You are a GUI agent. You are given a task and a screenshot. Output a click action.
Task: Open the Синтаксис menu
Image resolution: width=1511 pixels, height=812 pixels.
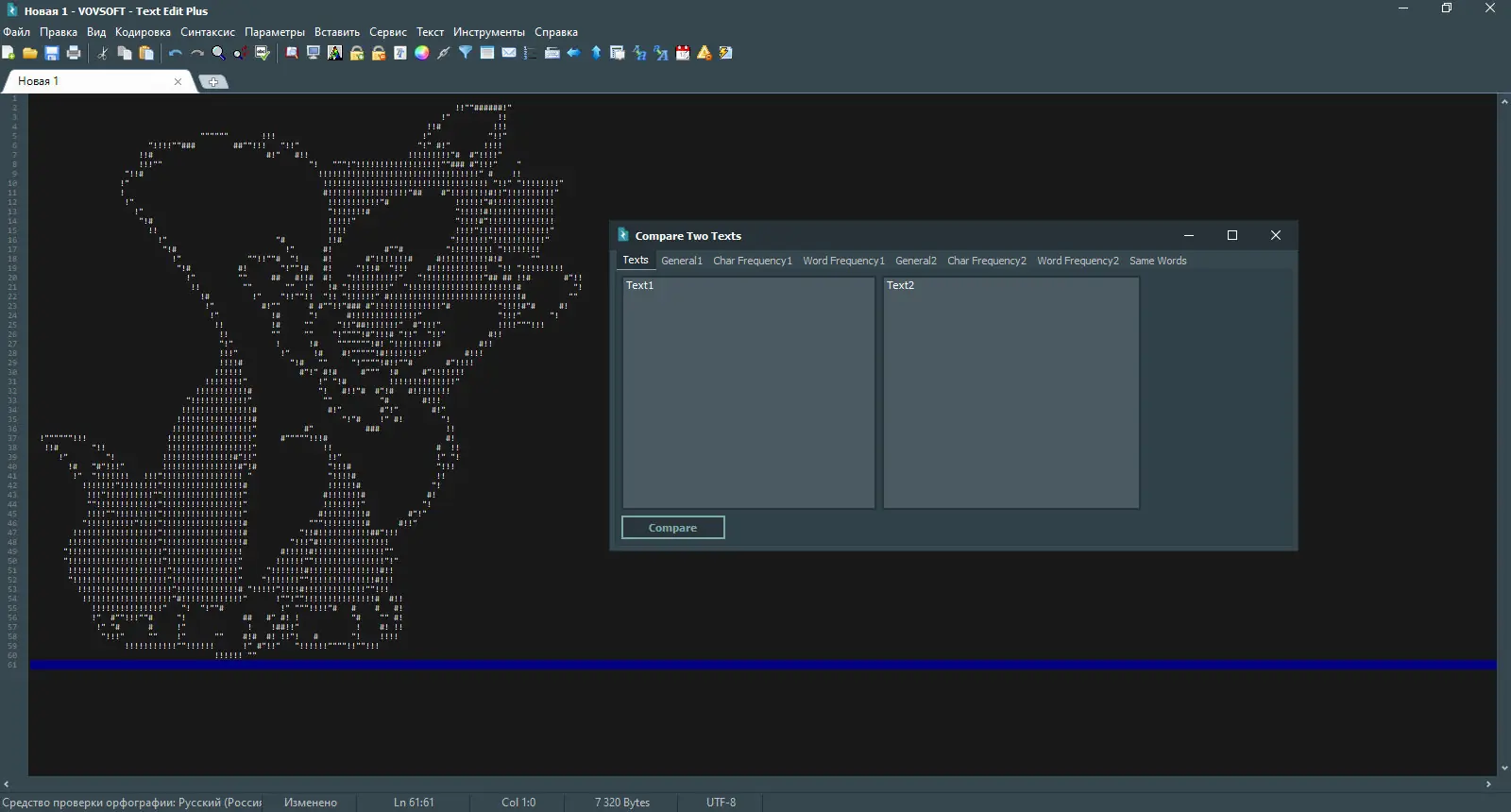(x=208, y=32)
